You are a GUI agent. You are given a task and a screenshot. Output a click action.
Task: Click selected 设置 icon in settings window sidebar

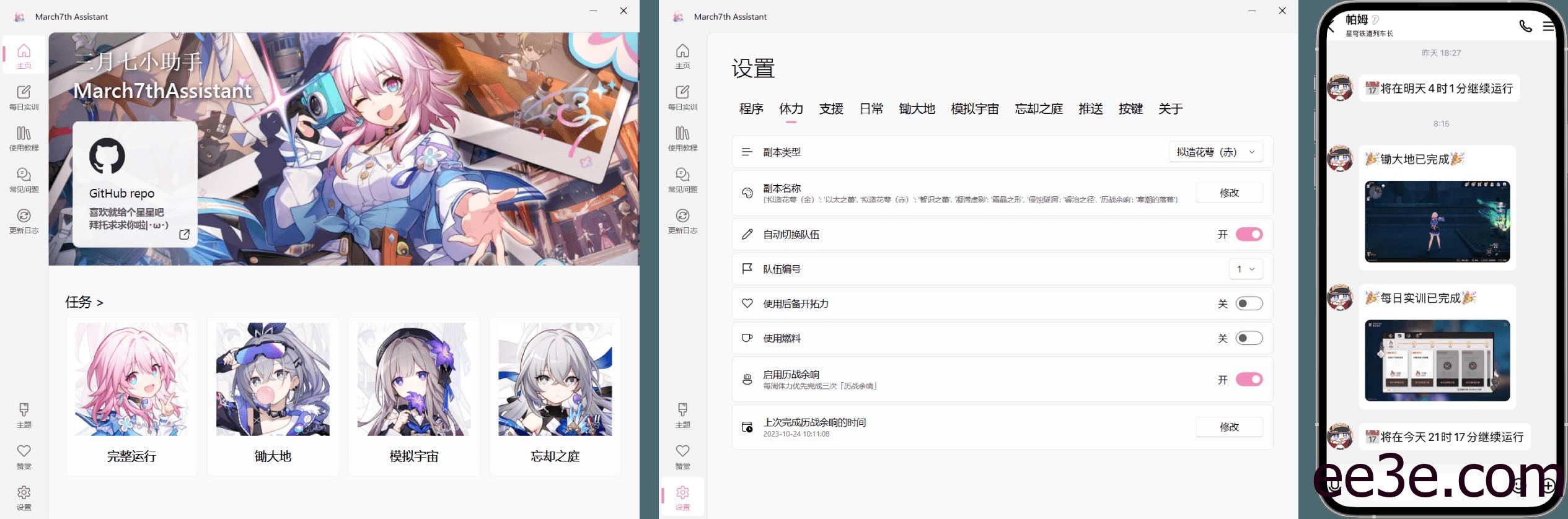[x=682, y=497]
